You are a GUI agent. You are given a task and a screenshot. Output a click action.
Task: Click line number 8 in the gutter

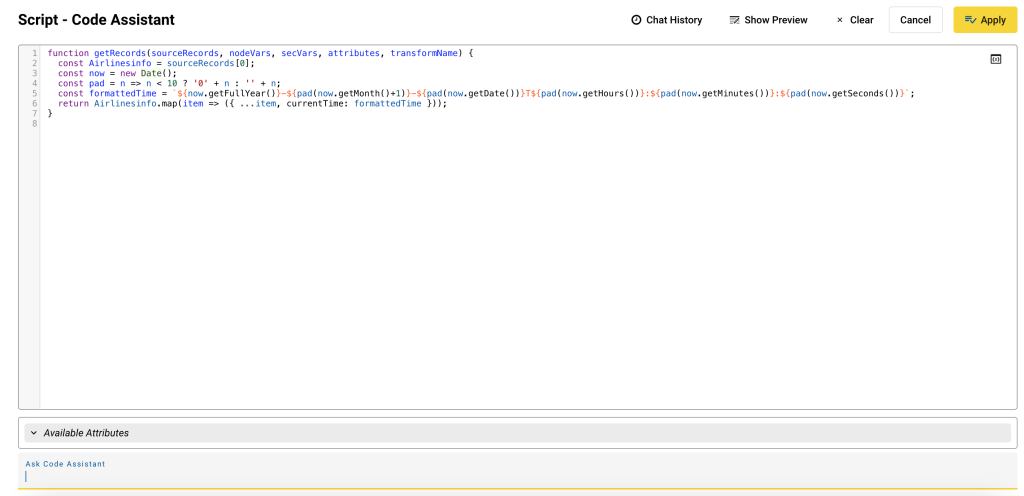click(x=34, y=123)
